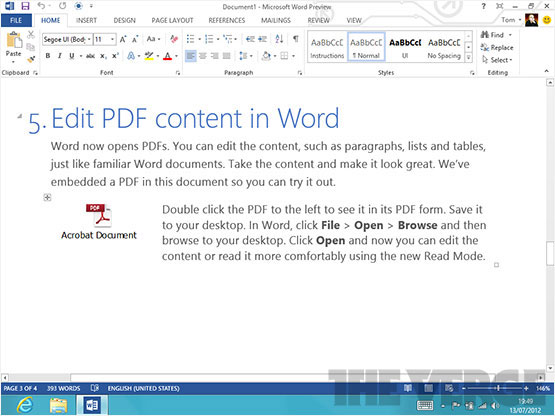Open the Select dropdown in Editing
Image resolution: width=555 pixels, height=416 pixels.
coord(497,60)
